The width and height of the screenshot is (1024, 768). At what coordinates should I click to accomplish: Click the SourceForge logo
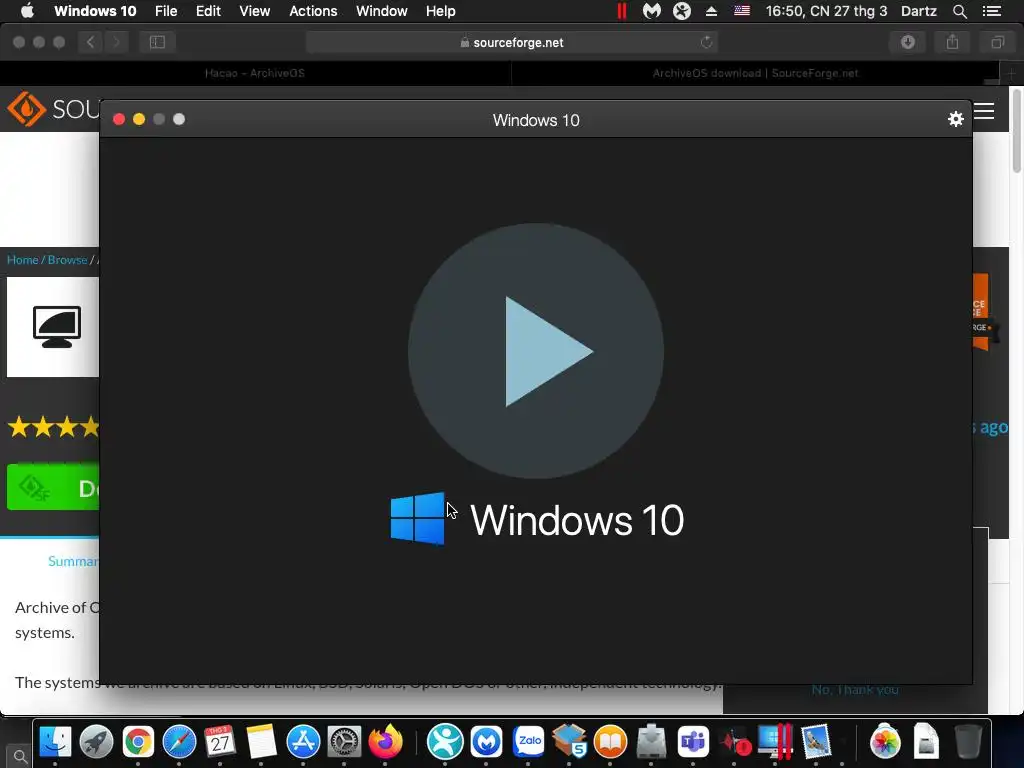pyautogui.click(x=52, y=109)
